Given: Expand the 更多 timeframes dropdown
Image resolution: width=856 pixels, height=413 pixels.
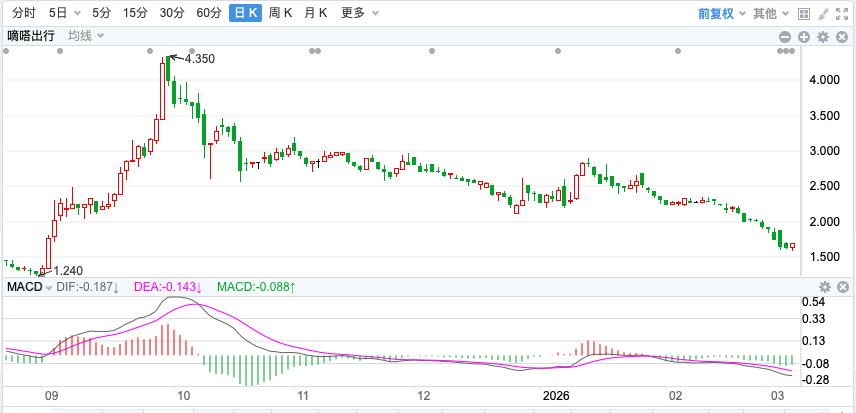Looking at the screenshot, I should click(x=358, y=14).
